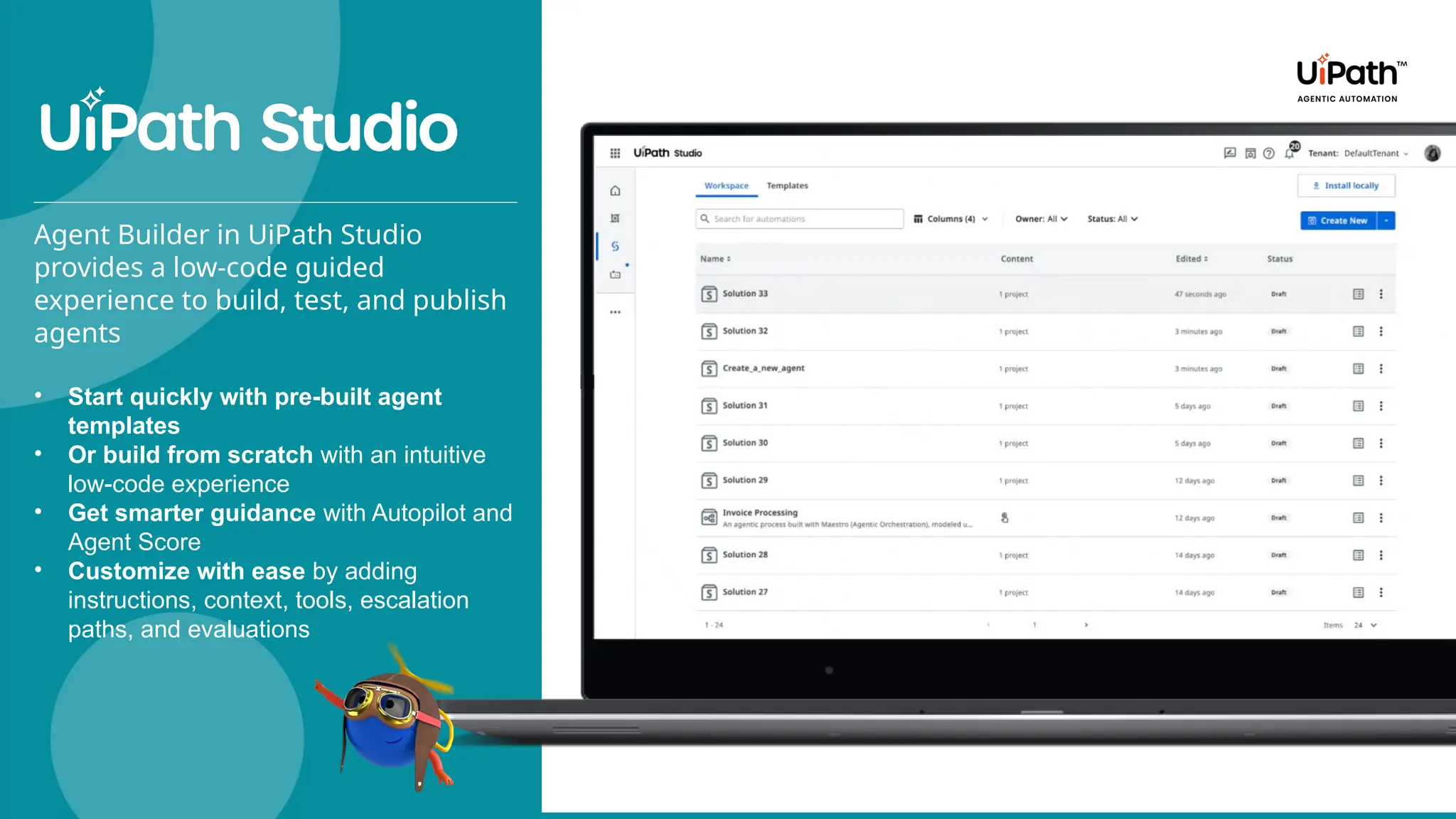
Task: Open the Status: All filter dropdown
Action: pos(1113,219)
